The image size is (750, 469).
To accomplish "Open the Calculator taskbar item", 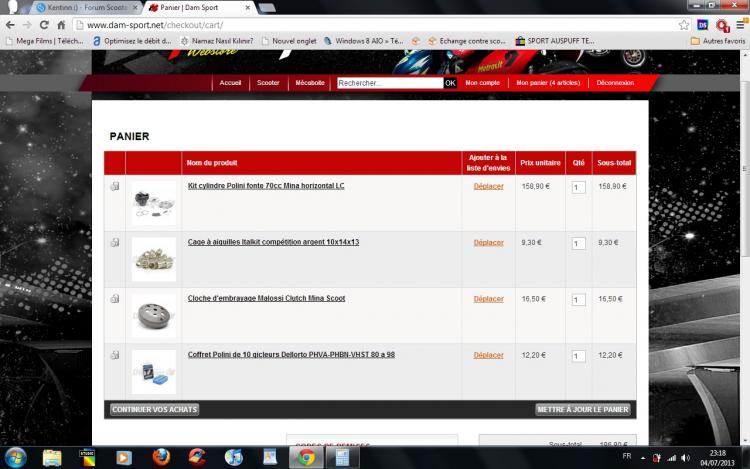I will click(342, 458).
